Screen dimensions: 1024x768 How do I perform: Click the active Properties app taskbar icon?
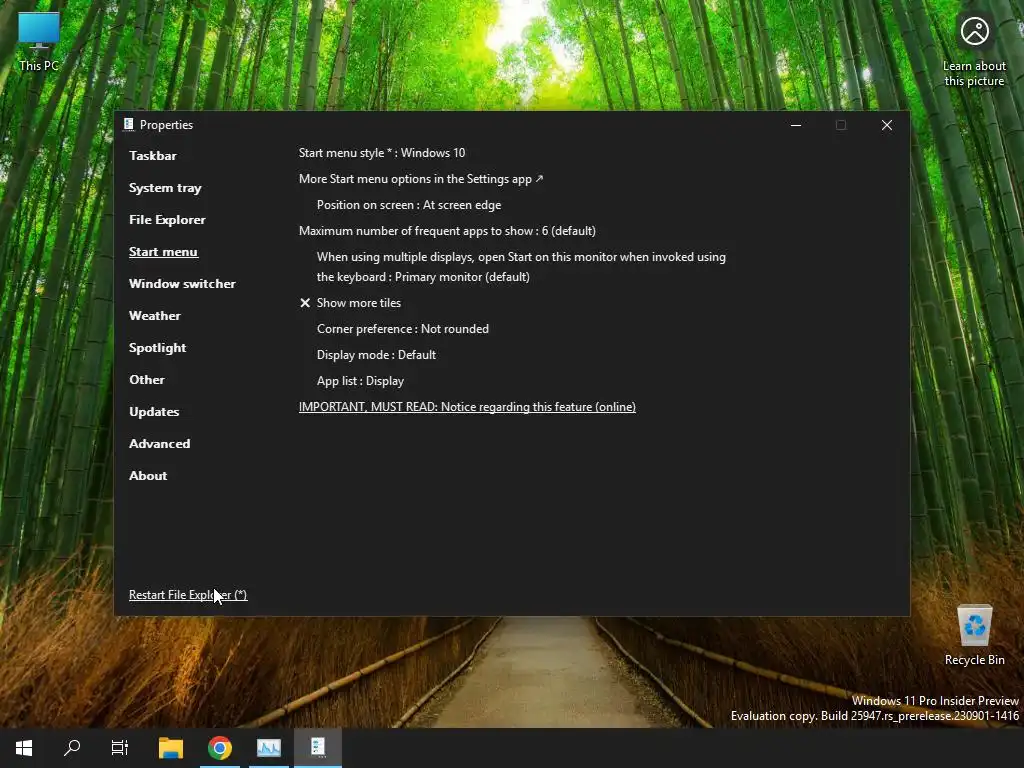click(x=318, y=746)
